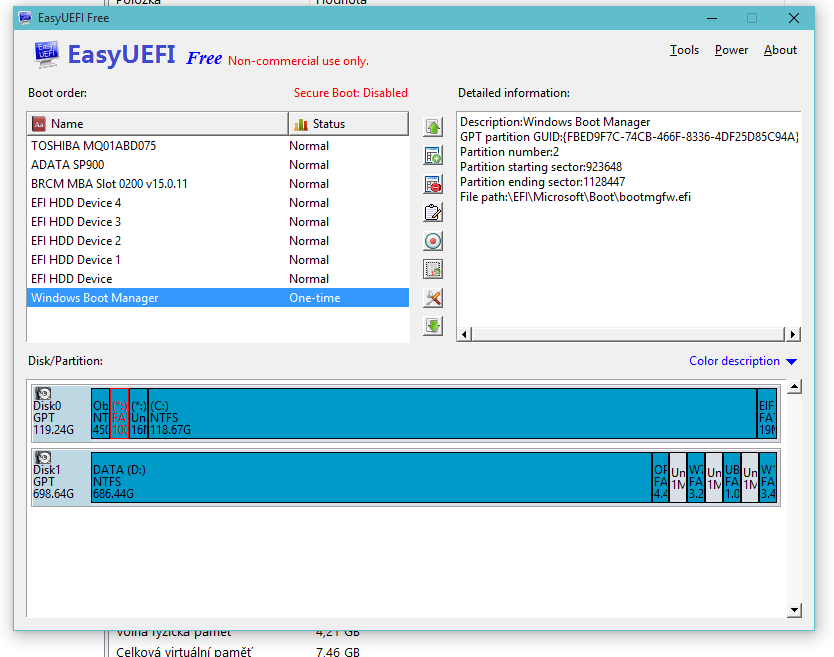Image resolution: width=834 pixels, height=657 pixels.
Task: Click the dotted-frame icon below the red-dot button
Action: (433, 269)
